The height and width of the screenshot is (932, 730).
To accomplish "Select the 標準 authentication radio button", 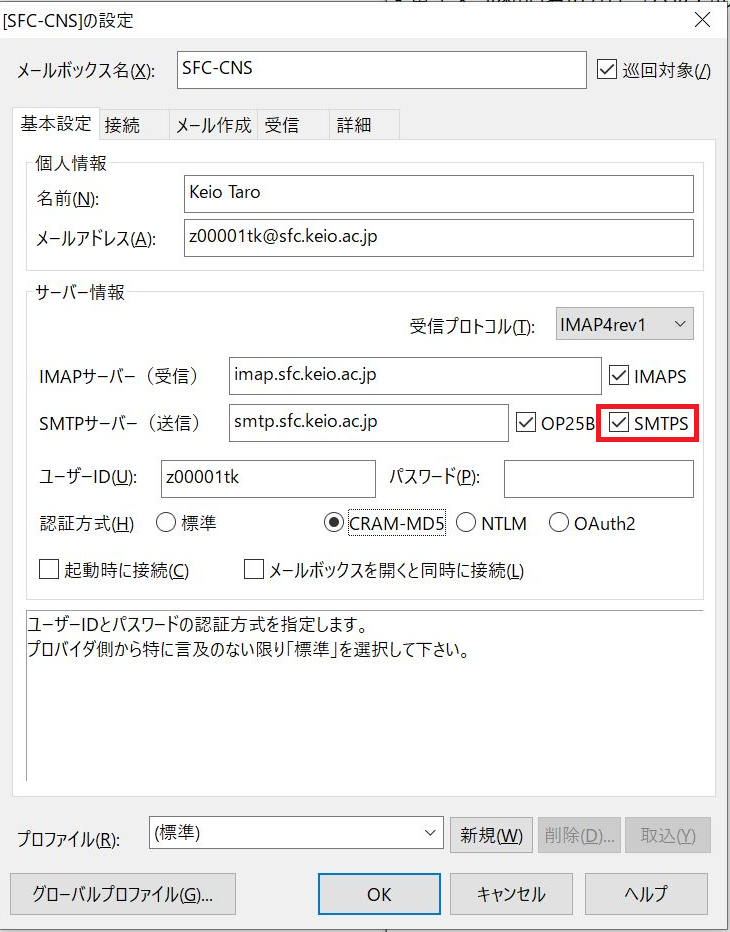I will tap(166, 522).
